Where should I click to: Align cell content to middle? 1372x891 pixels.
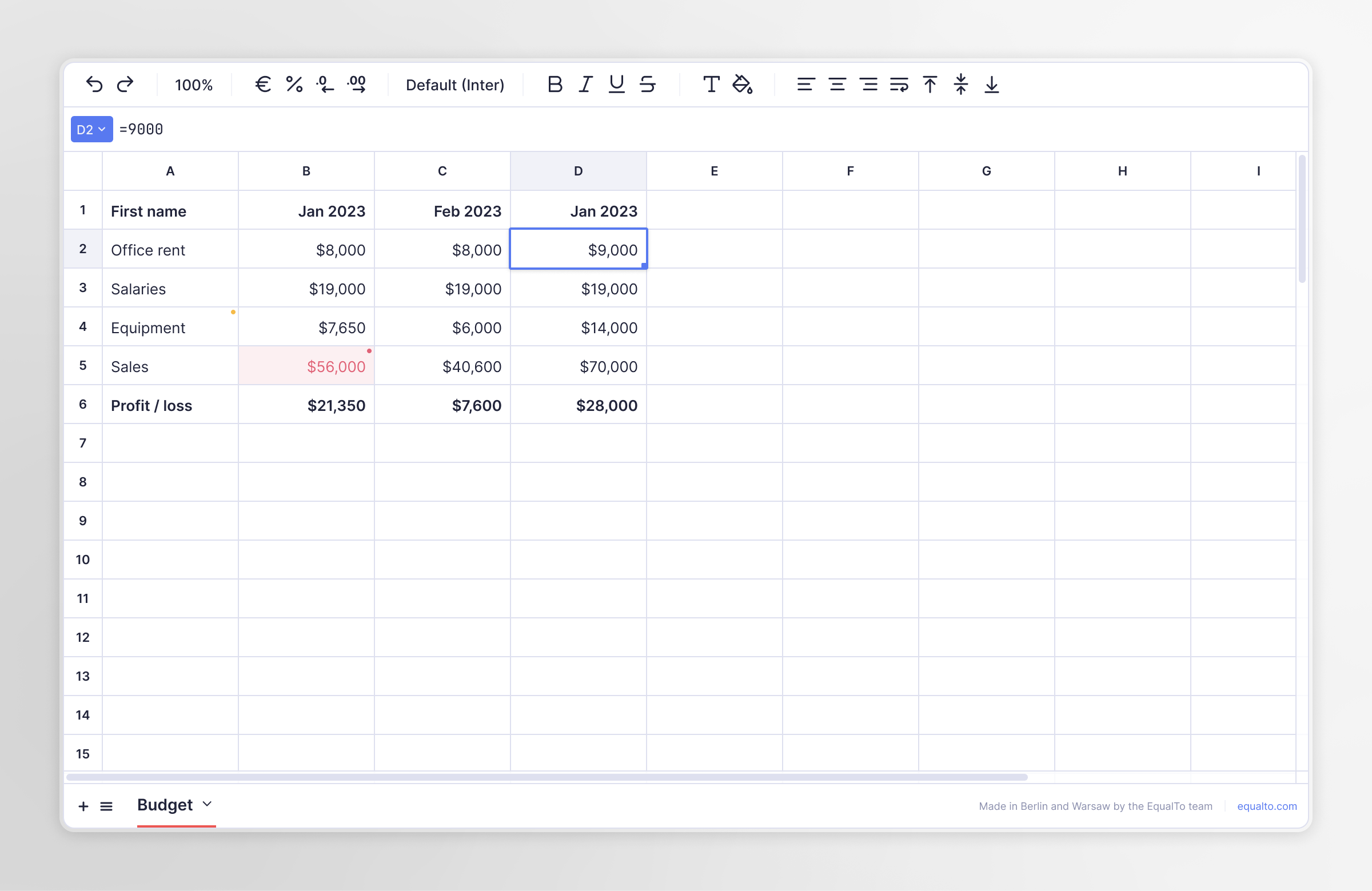[x=961, y=85]
